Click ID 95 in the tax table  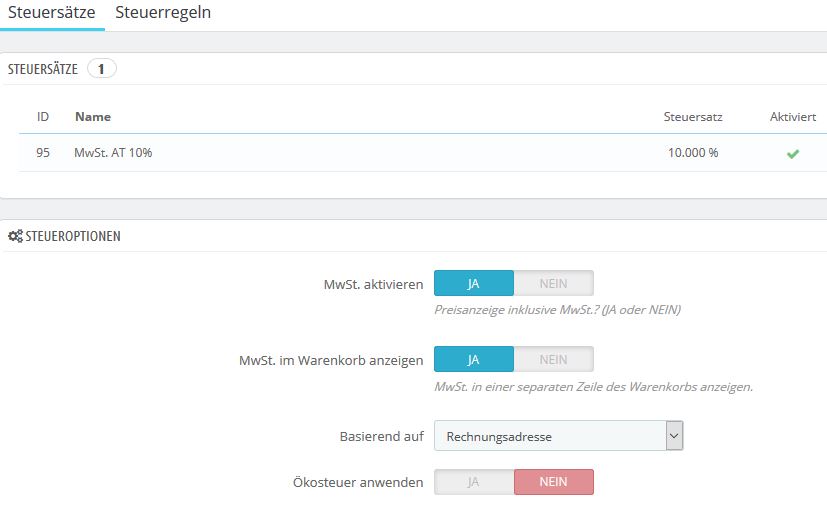tap(43, 154)
